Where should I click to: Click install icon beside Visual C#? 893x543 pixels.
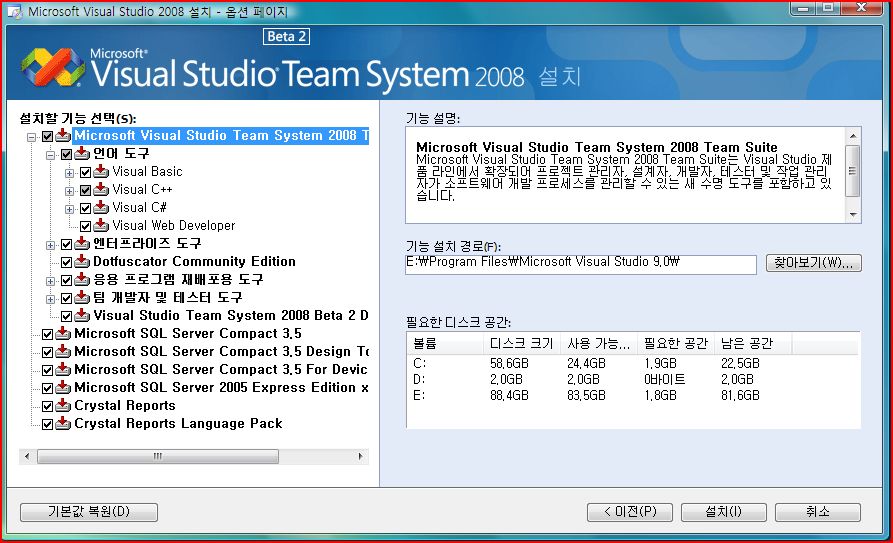(101, 207)
